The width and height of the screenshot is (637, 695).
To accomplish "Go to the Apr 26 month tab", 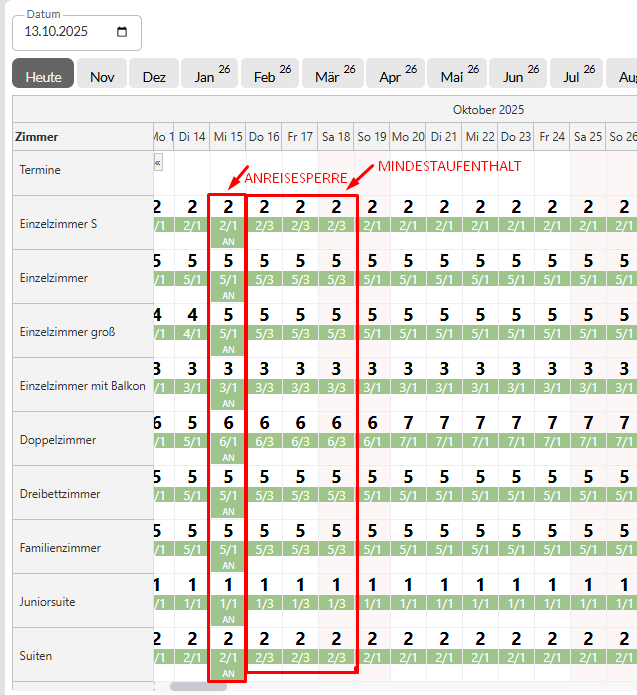I will tap(395, 76).
